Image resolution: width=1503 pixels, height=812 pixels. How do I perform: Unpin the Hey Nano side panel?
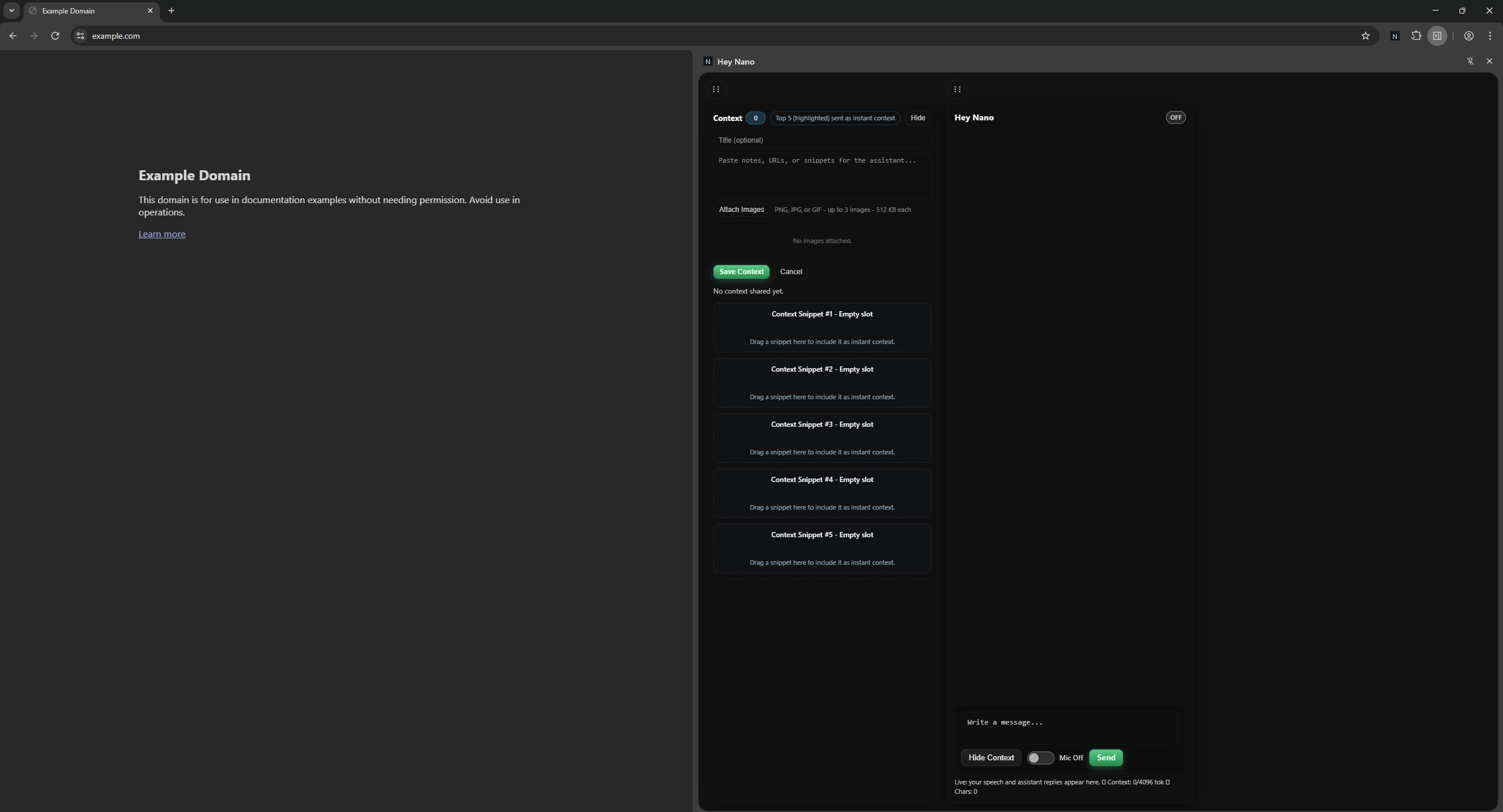(1470, 61)
